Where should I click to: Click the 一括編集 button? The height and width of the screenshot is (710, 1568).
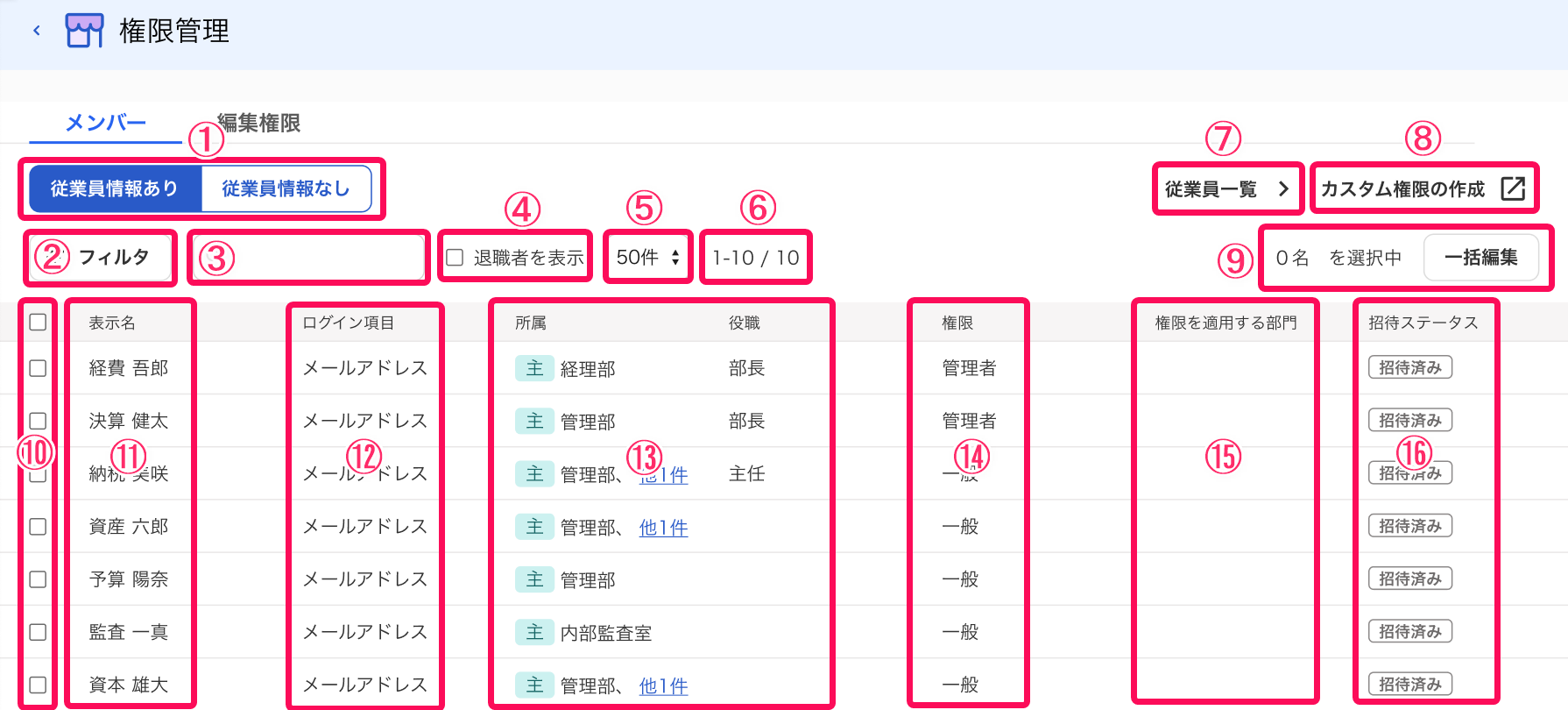[x=1480, y=258]
